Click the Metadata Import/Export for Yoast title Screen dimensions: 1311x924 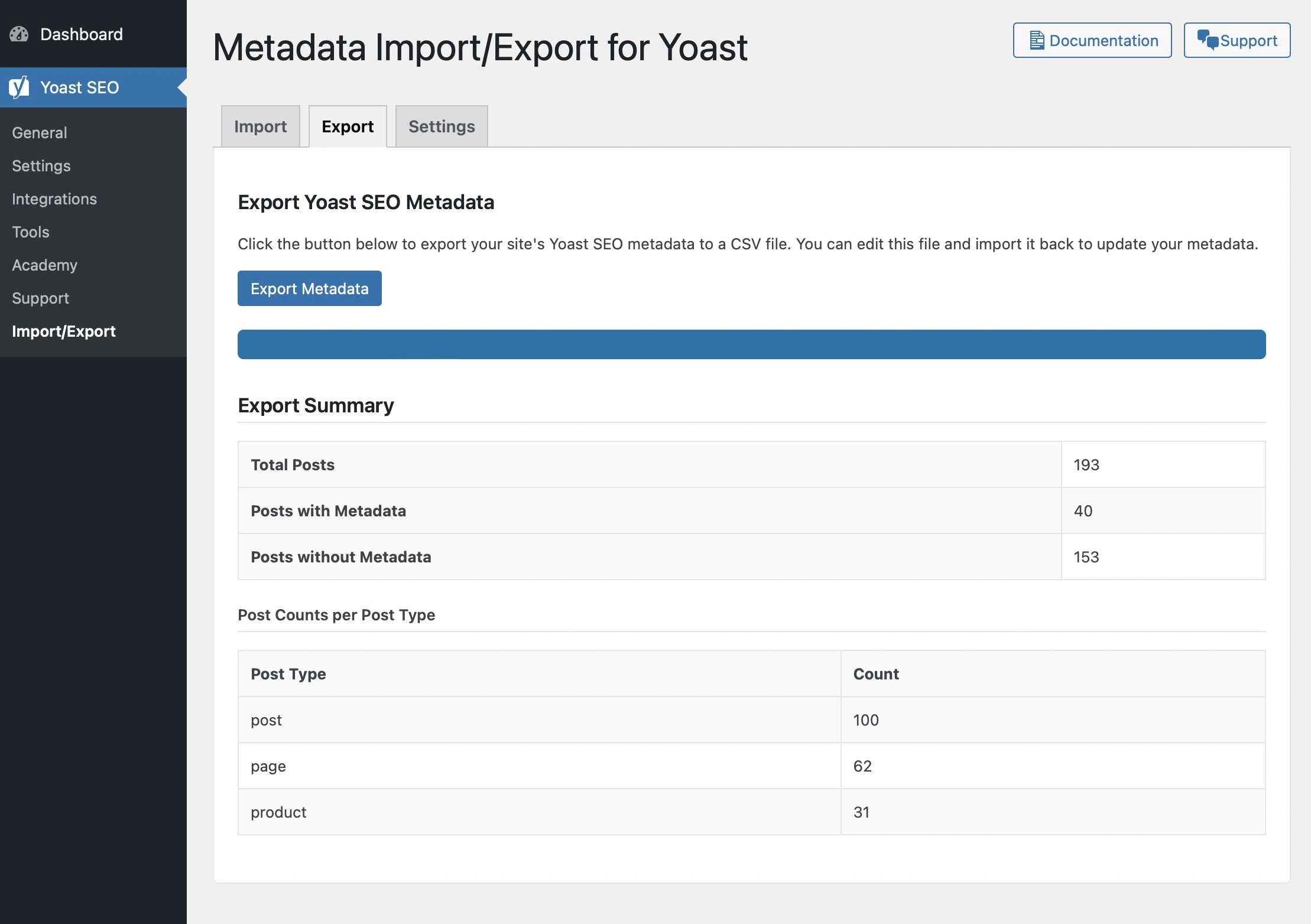pyautogui.click(x=480, y=47)
